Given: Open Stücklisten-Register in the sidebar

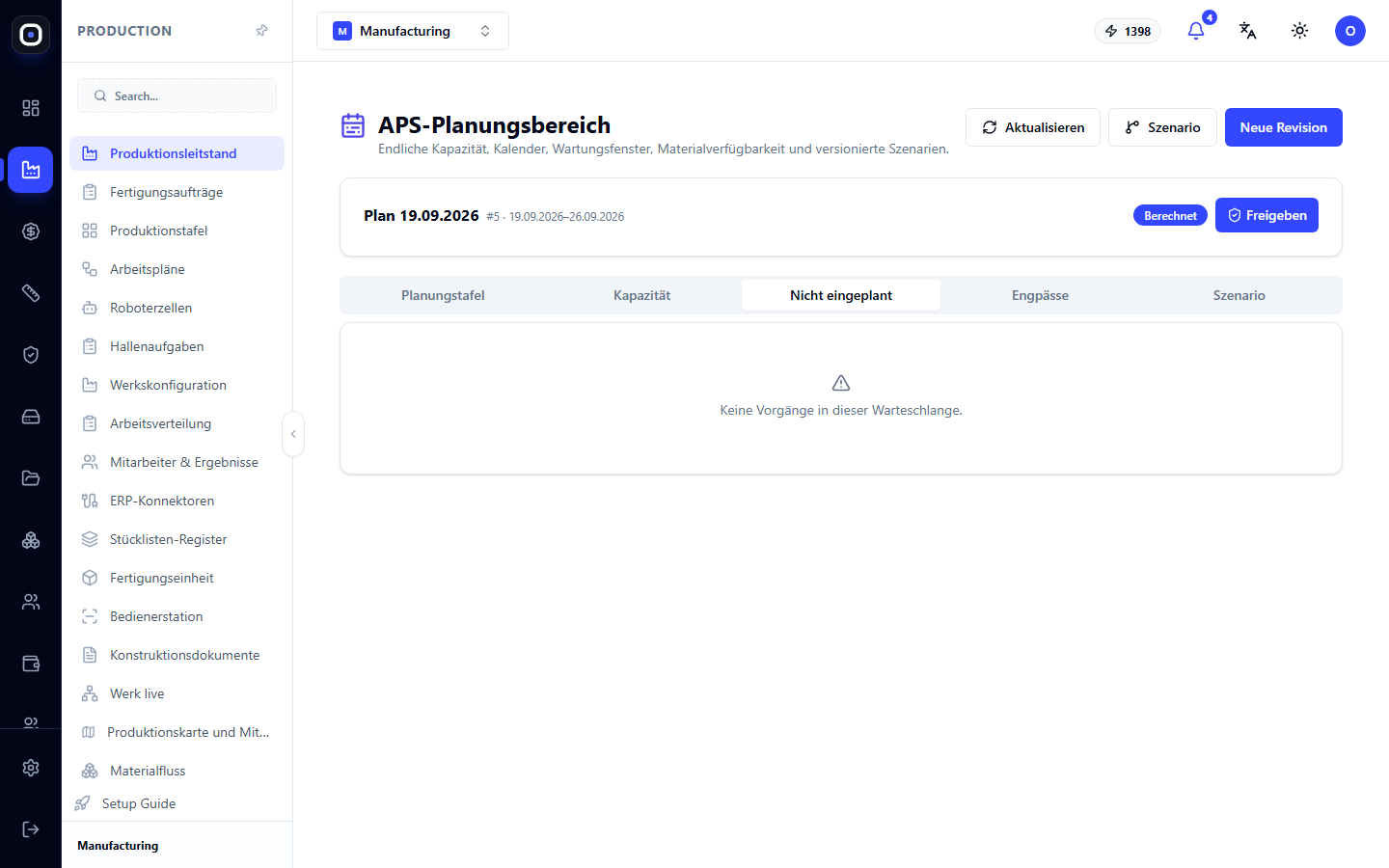Looking at the screenshot, I should (x=177, y=539).
